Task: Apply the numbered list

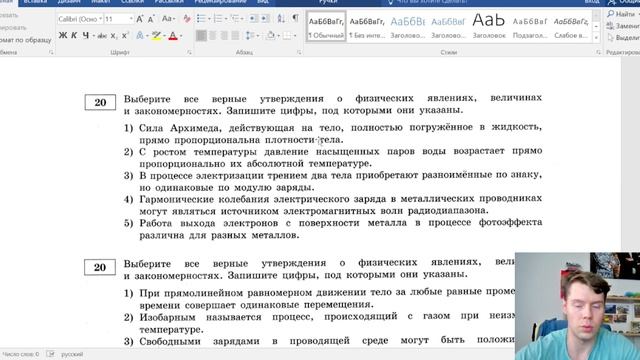Action: tap(218, 19)
